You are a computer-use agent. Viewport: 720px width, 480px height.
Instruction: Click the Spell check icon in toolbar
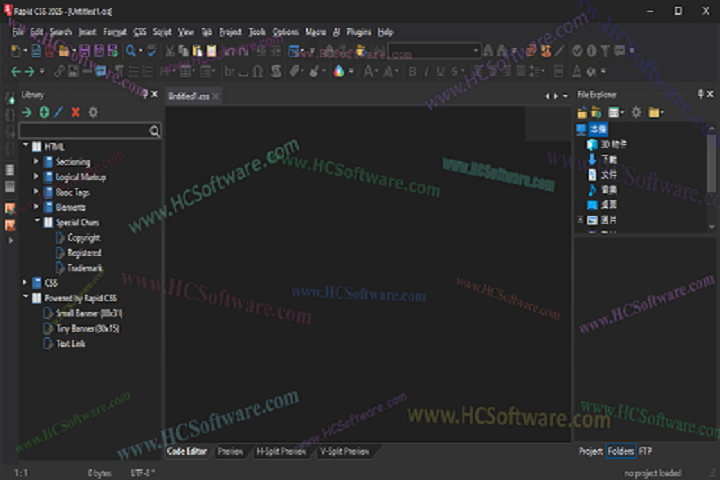click(x=152, y=51)
